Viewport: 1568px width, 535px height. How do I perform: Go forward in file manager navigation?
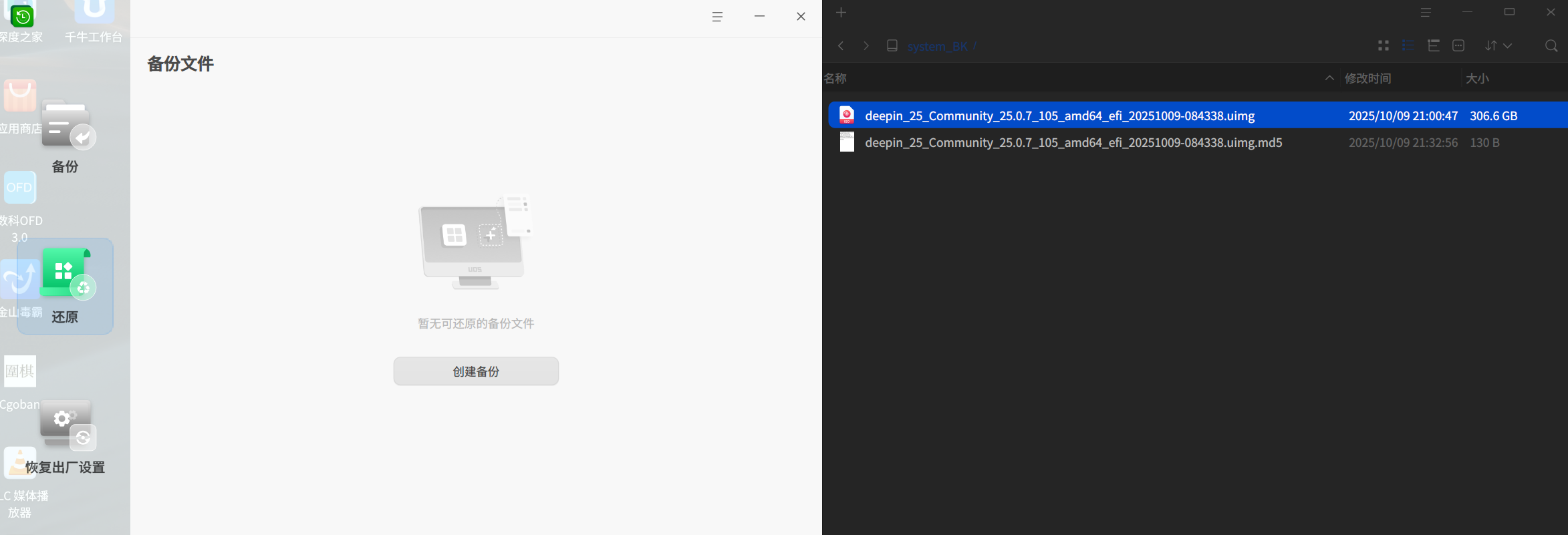point(866,45)
